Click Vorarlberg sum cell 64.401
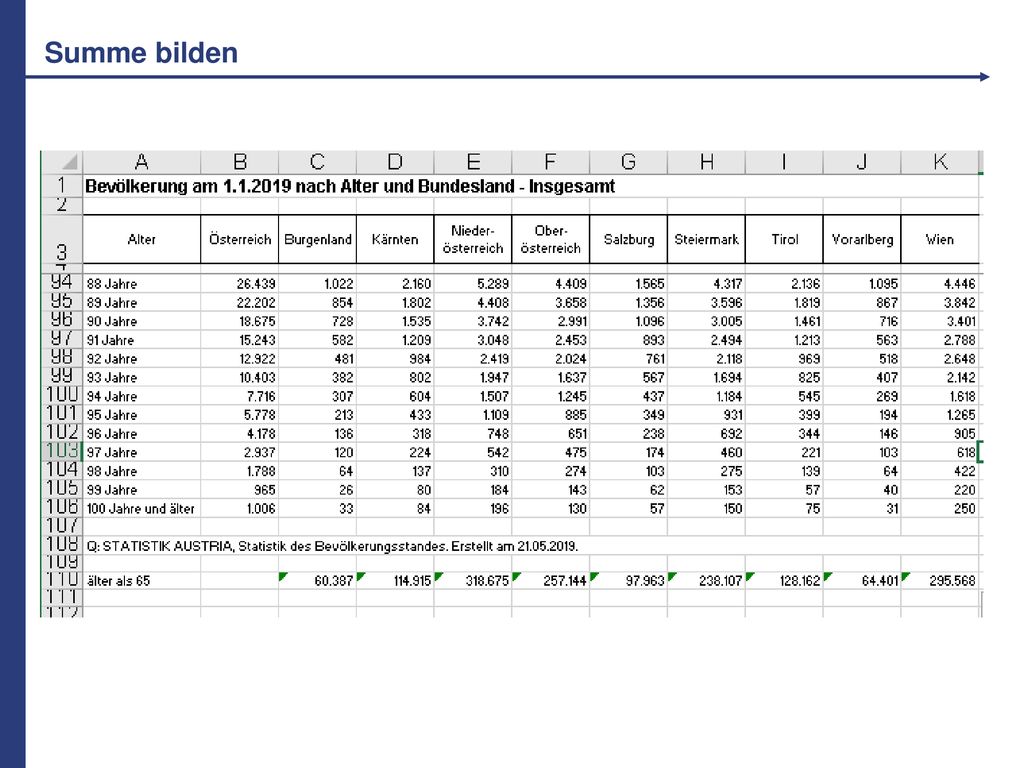The width and height of the screenshot is (1024, 768). (861, 580)
